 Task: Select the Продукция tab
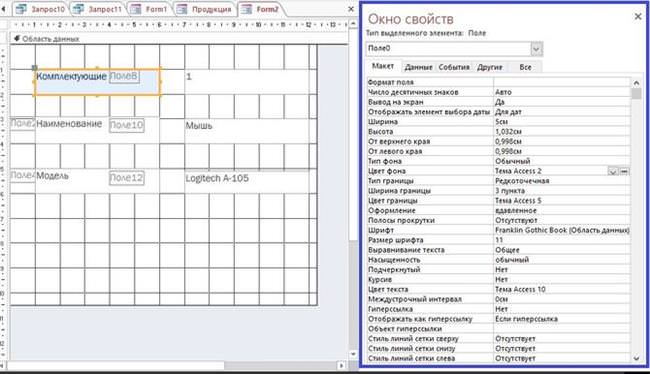pyautogui.click(x=205, y=9)
